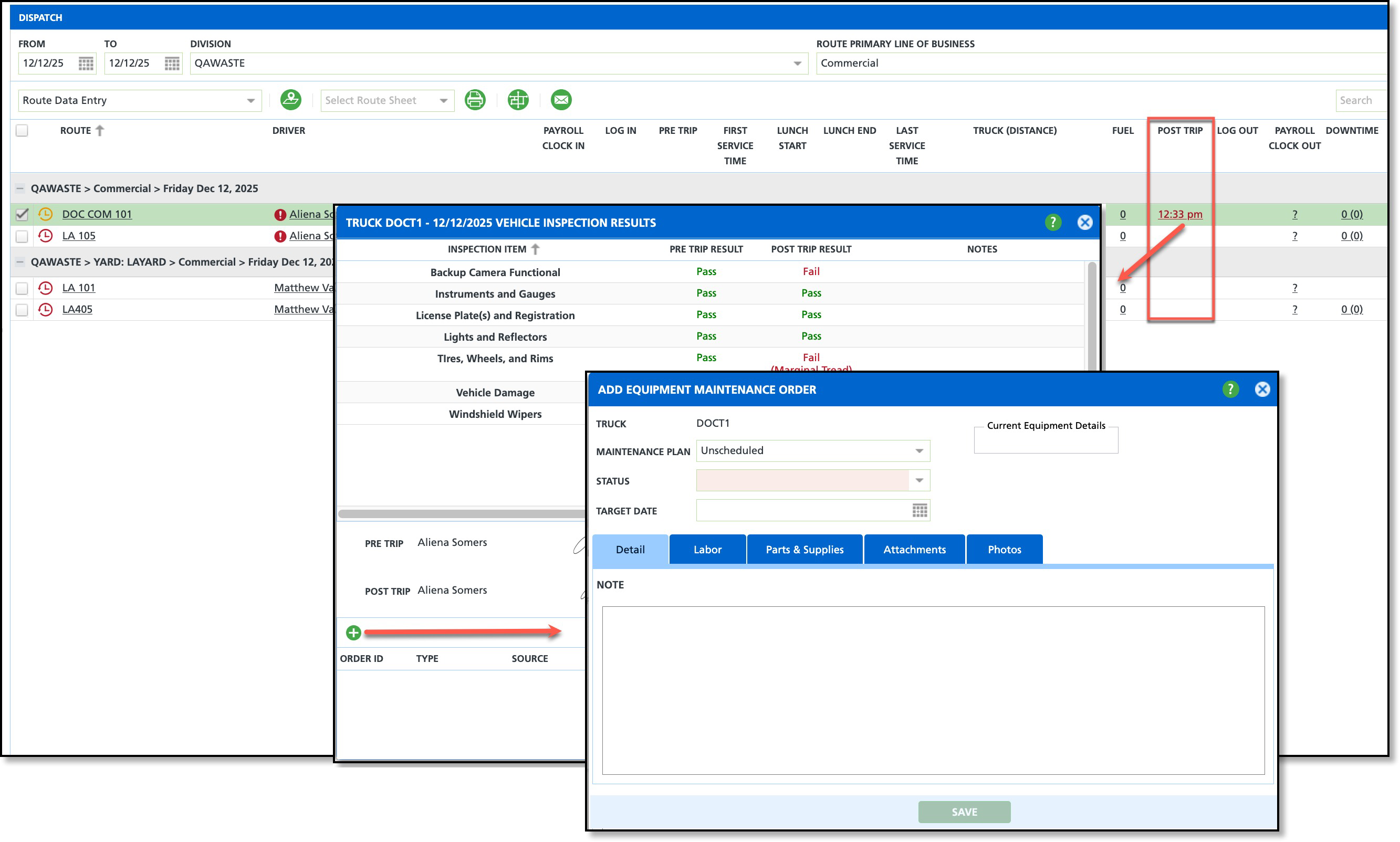Viewport: 1400px width, 842px height.
Task: Uncheck the DOC COM 101 route checkbox
Action: click(22, 215)
